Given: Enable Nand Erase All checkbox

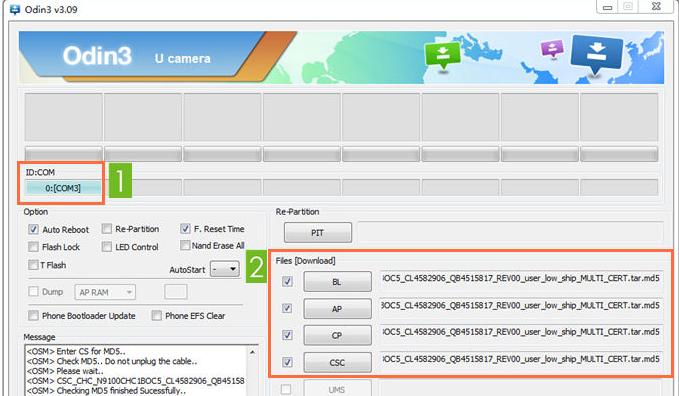Looking at the screenshot, I should 185,245.
